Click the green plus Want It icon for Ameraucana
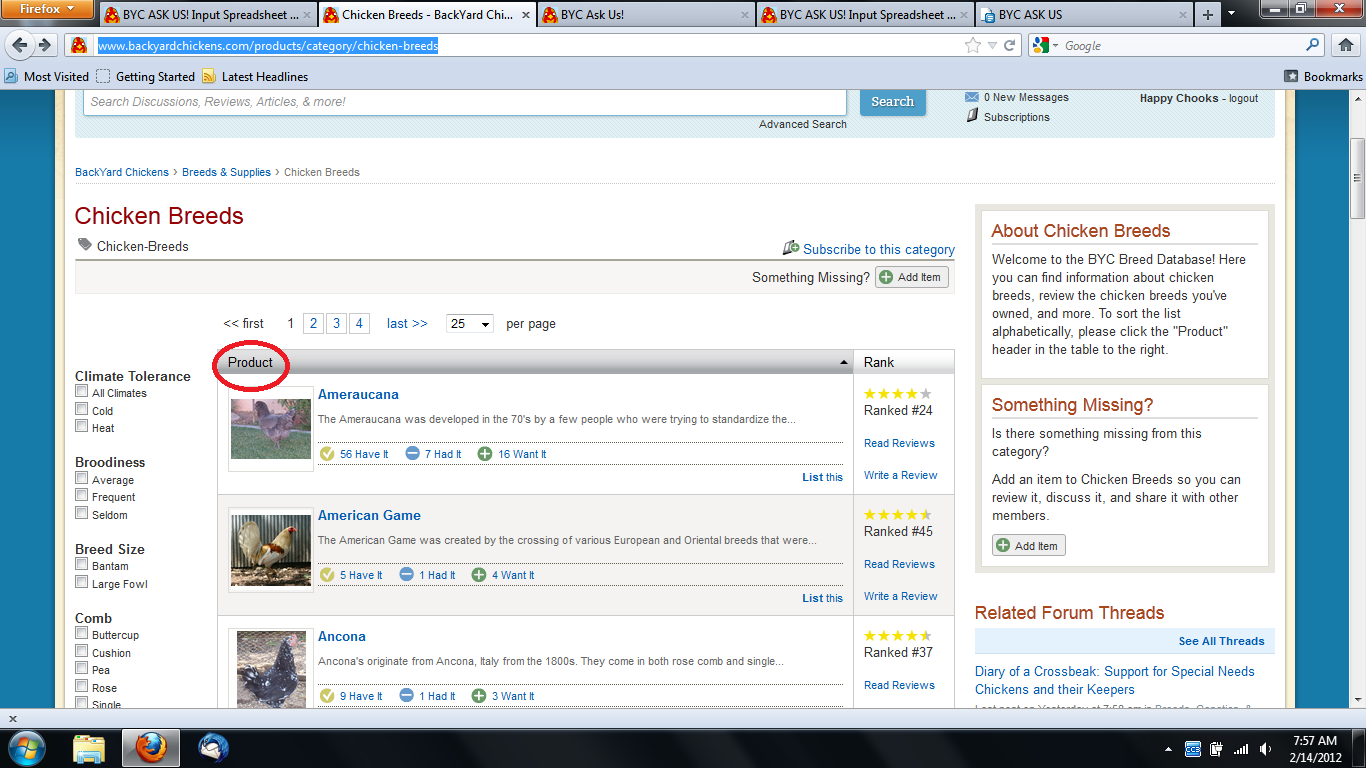The height and width of the screenshot is (768, 1366). pyautogui.click(x=485, y=454)
